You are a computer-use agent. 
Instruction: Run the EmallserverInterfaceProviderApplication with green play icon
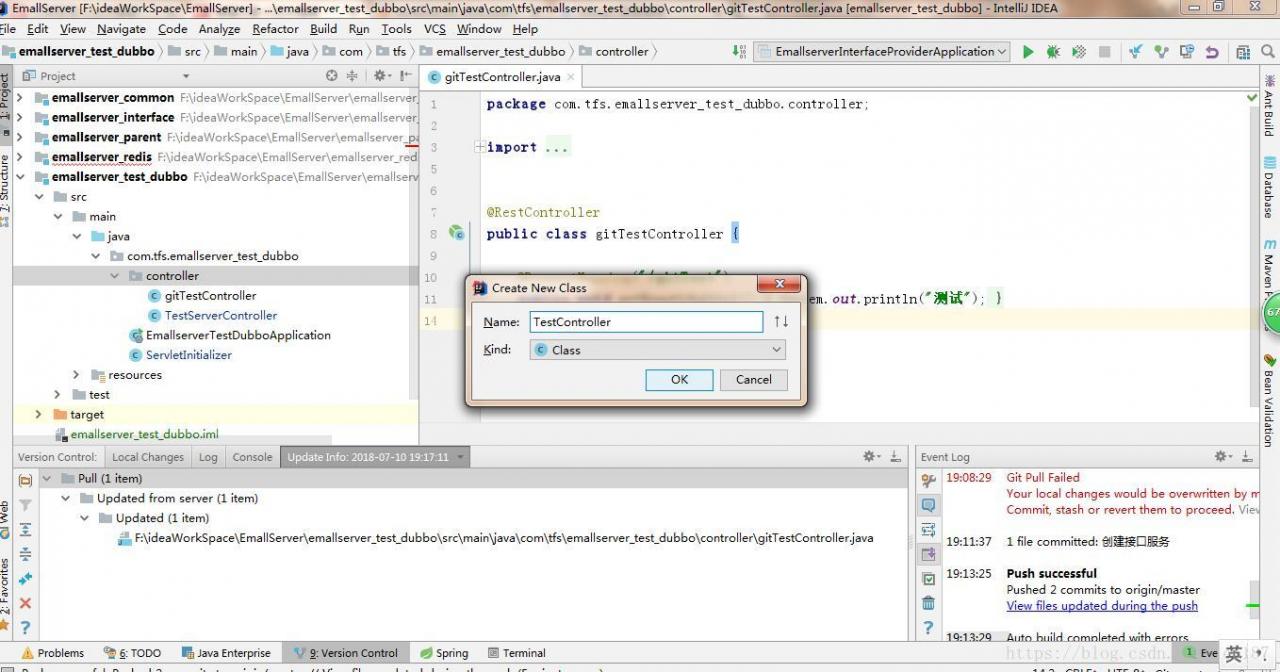tap(1027, 52)
